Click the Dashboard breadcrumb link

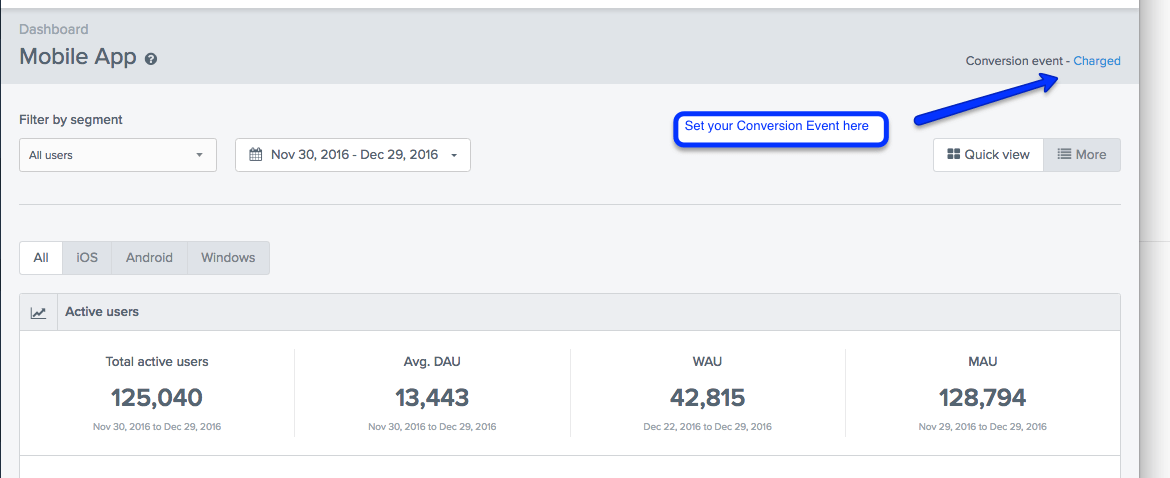coord(54,30)
